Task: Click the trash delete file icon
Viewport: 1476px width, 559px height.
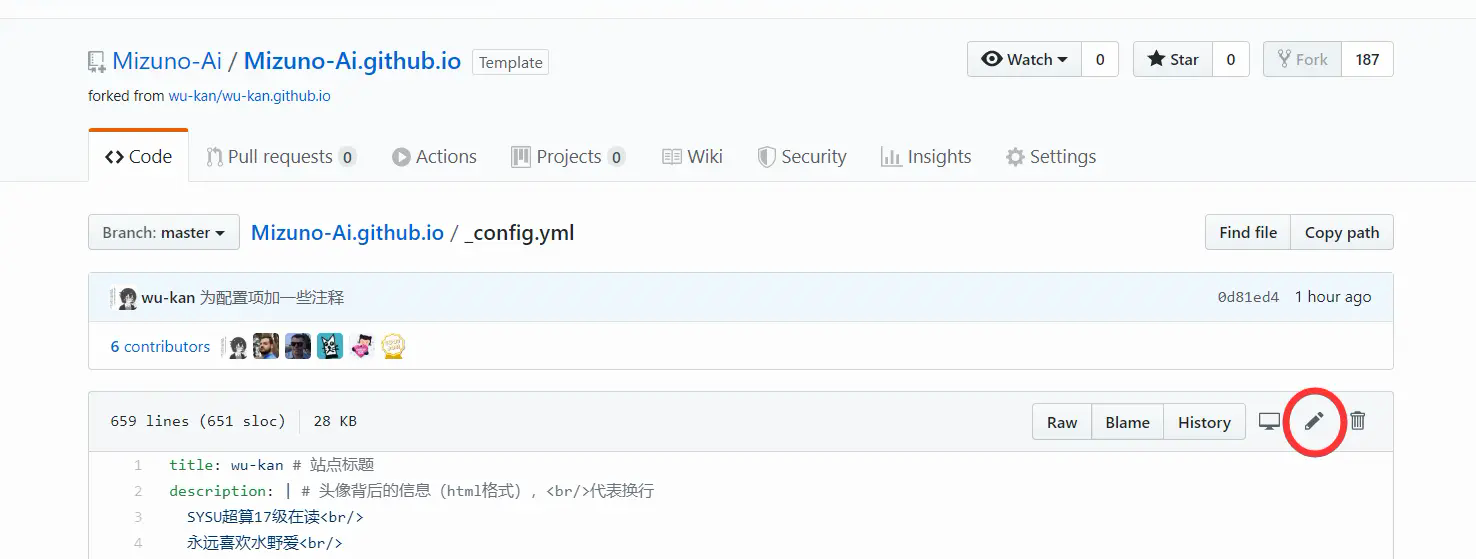Action: (x=1357, y=421)
